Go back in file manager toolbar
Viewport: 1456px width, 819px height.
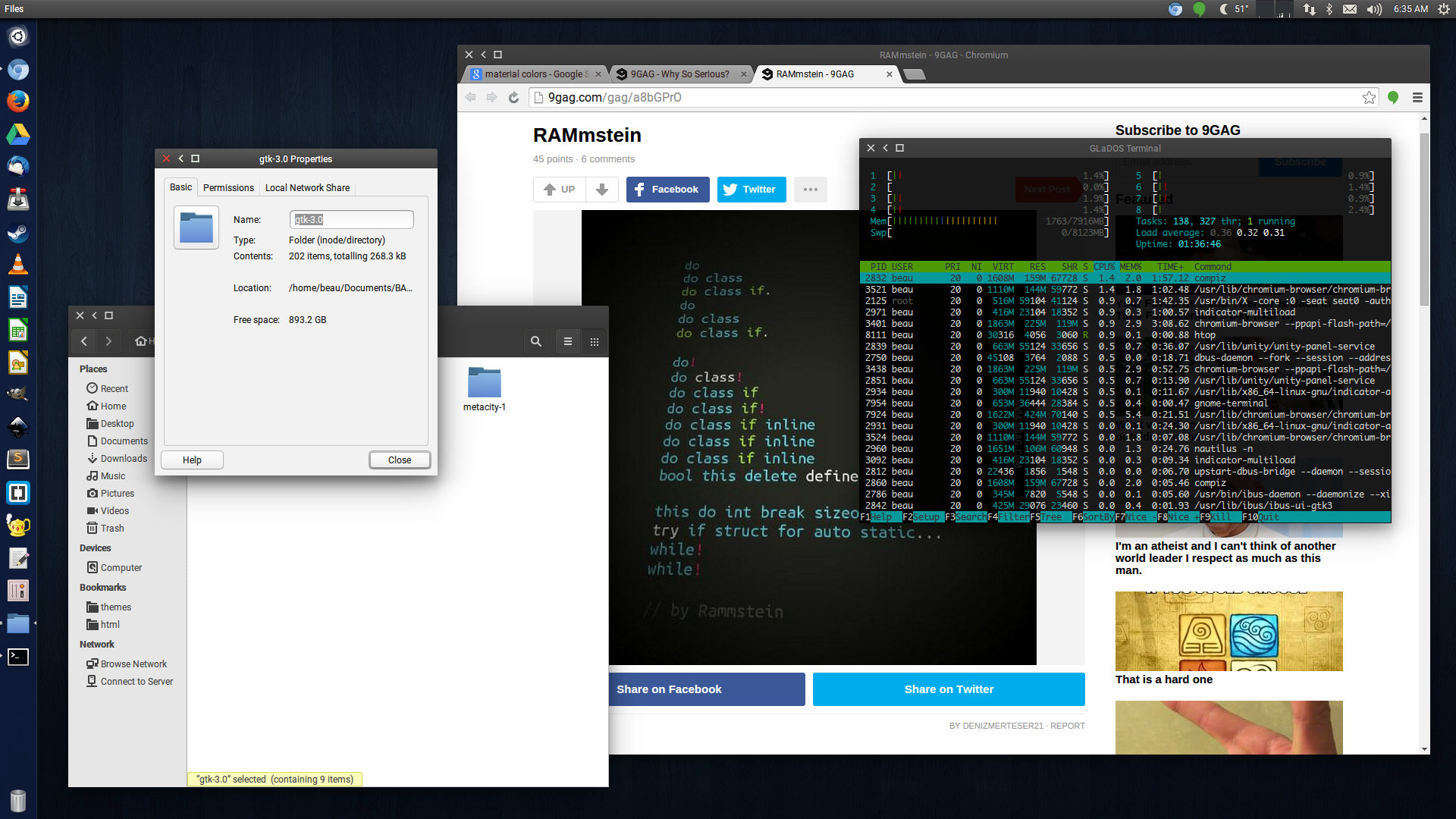coord(84,341)
